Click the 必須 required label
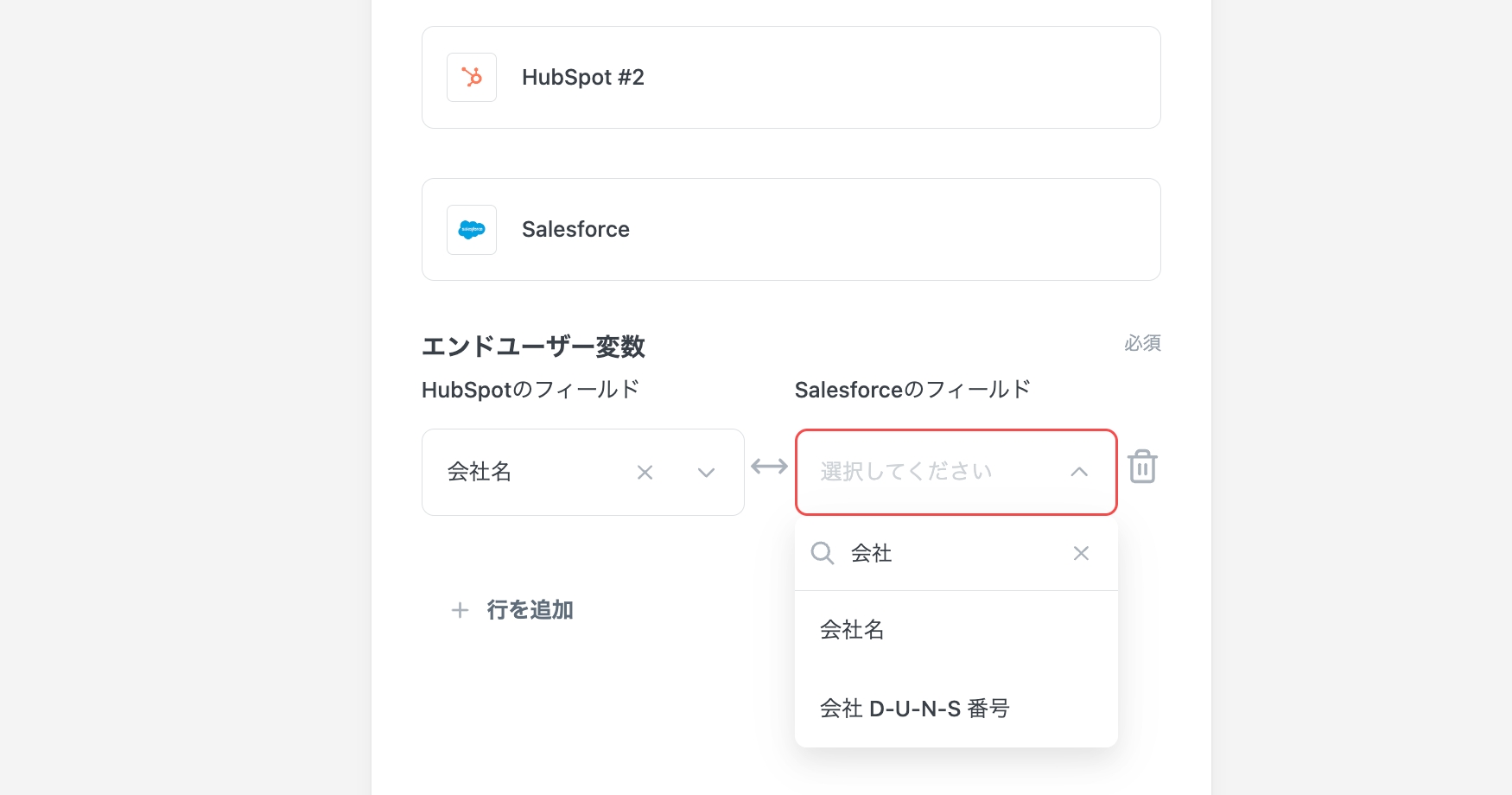Viewport: 1512px width, 795px height. point(1141,343)
